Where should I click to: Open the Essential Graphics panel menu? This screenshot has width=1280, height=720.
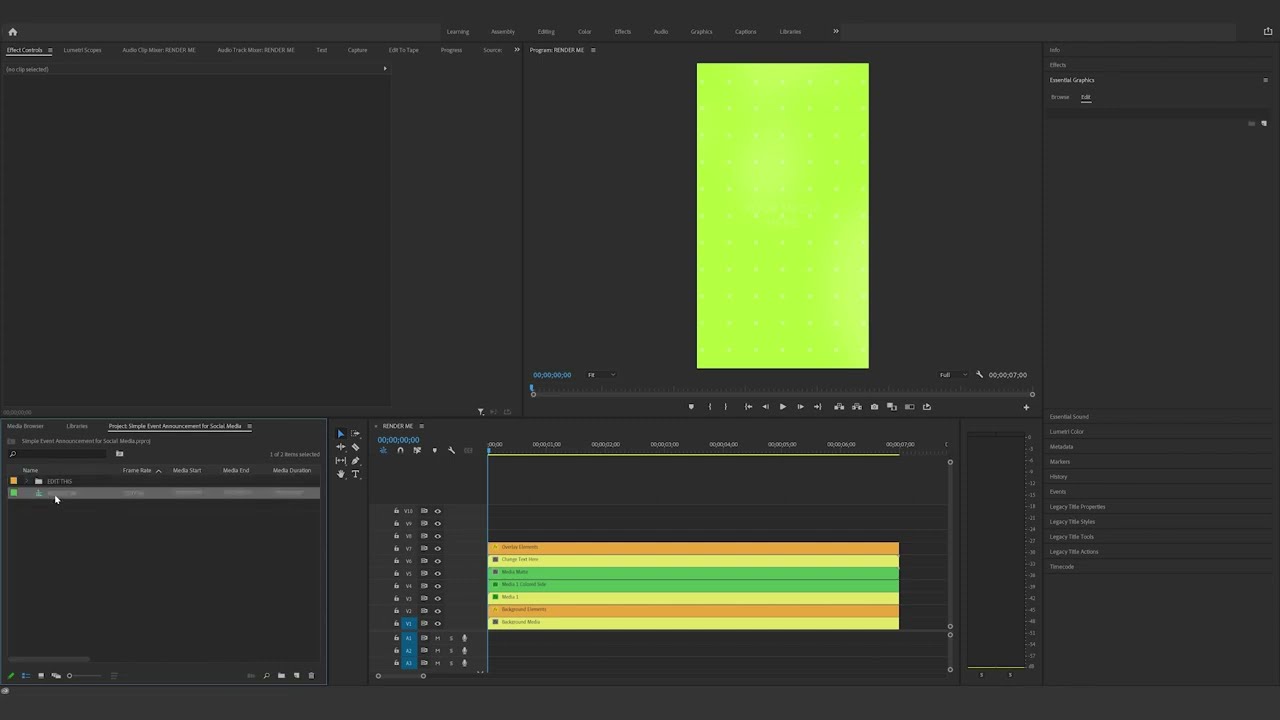point(1266,80)
